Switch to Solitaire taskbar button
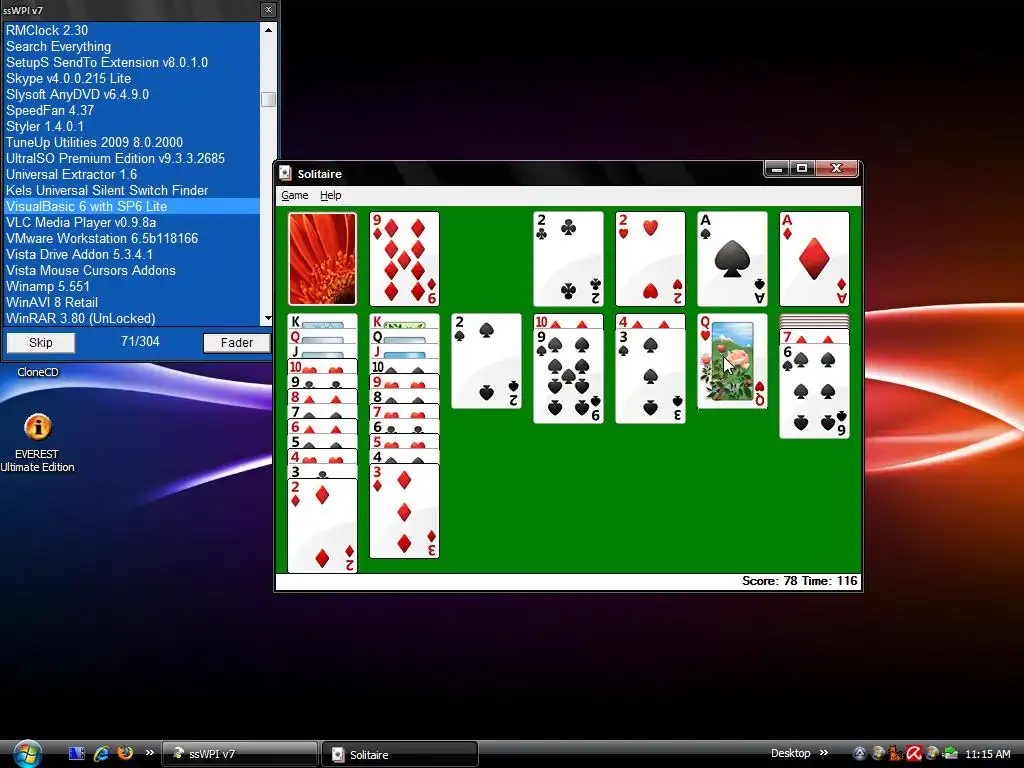 coord(400,754)
